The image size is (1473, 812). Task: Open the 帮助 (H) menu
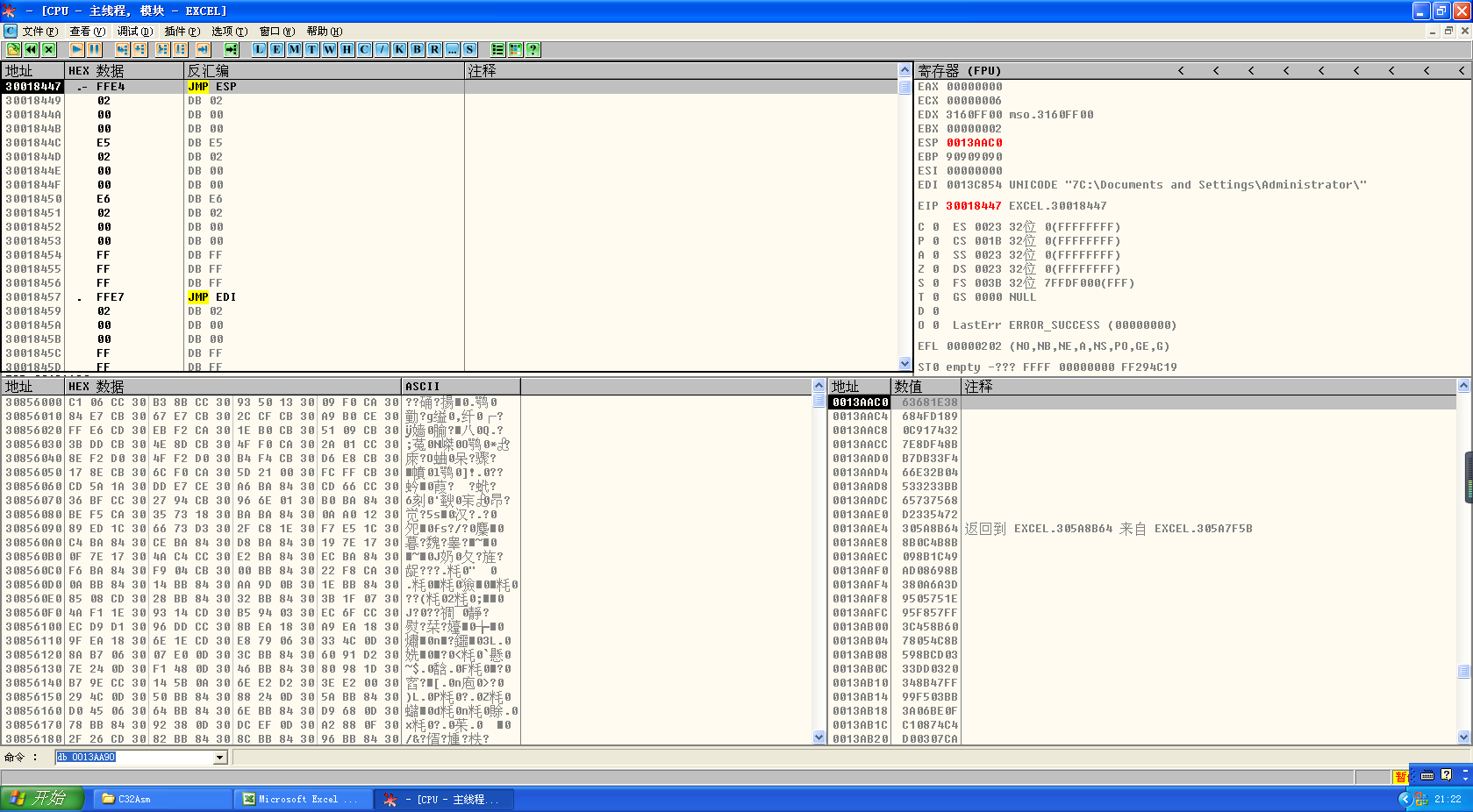(x=324, y=32)
